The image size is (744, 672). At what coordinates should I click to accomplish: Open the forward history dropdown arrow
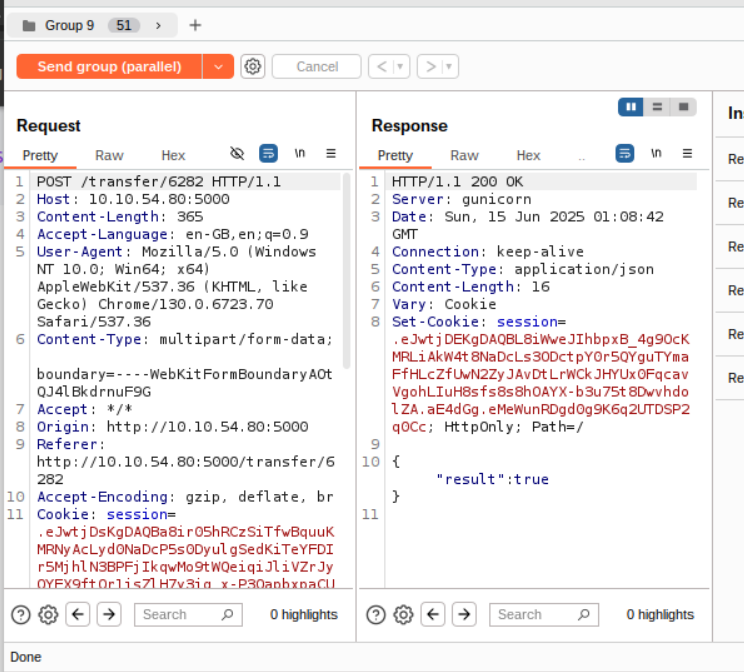[x=449, y=66]
